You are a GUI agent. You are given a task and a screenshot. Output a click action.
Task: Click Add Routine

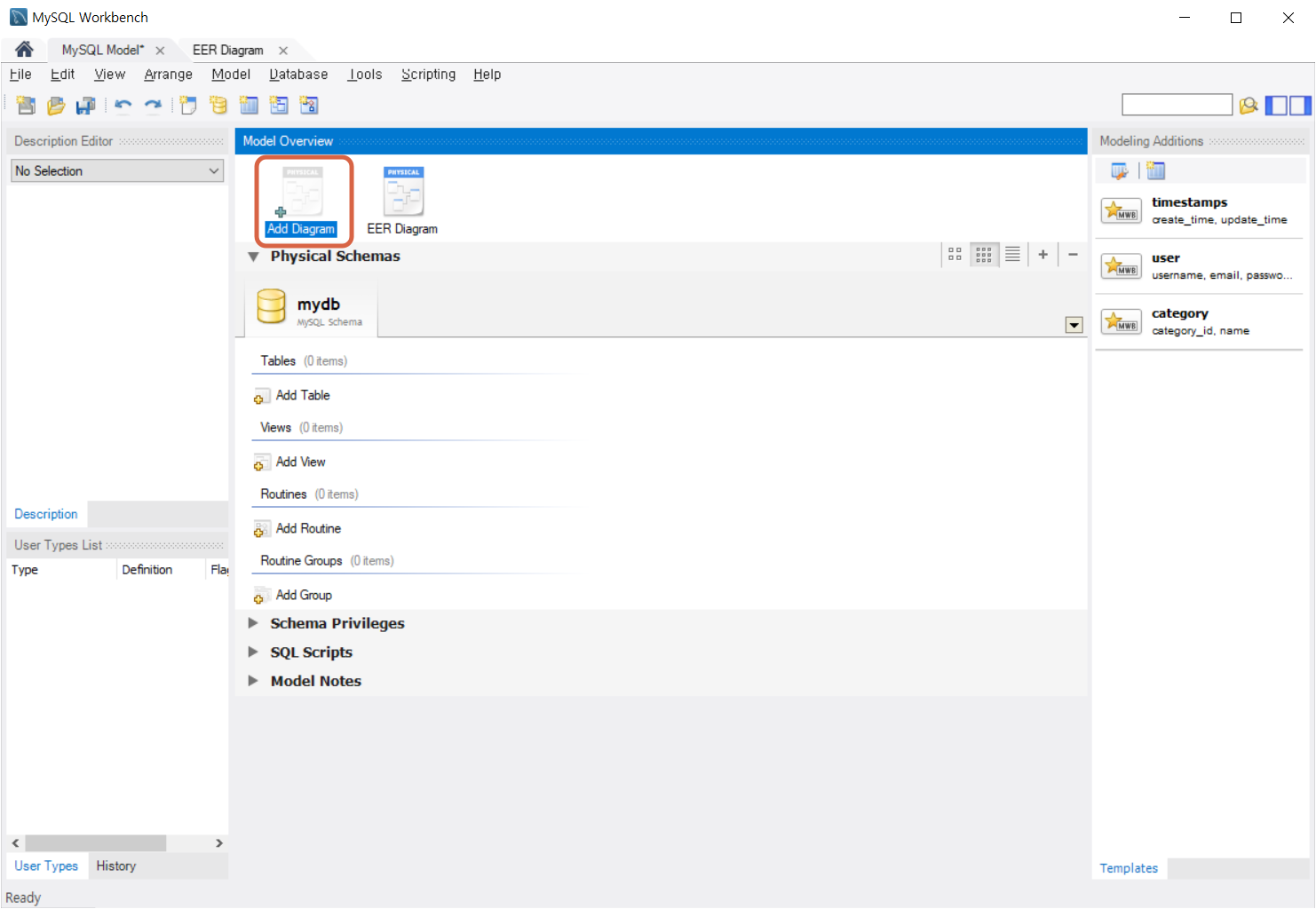pos(297,529)
